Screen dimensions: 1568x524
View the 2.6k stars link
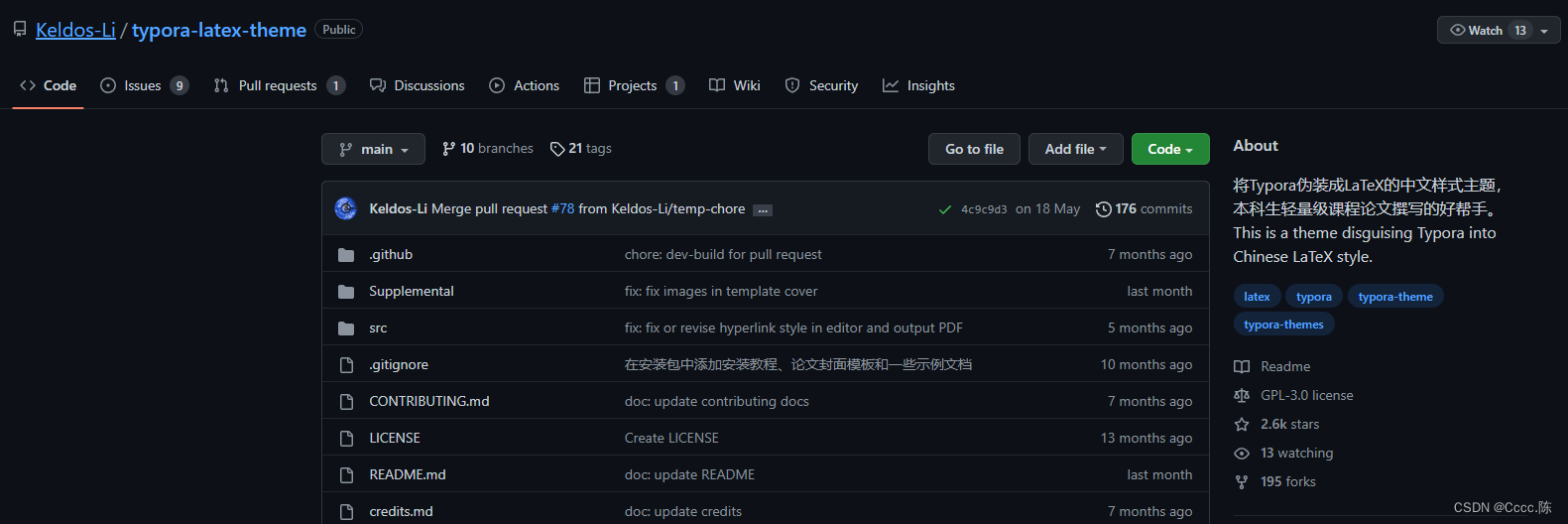(x=1276, y=424)
